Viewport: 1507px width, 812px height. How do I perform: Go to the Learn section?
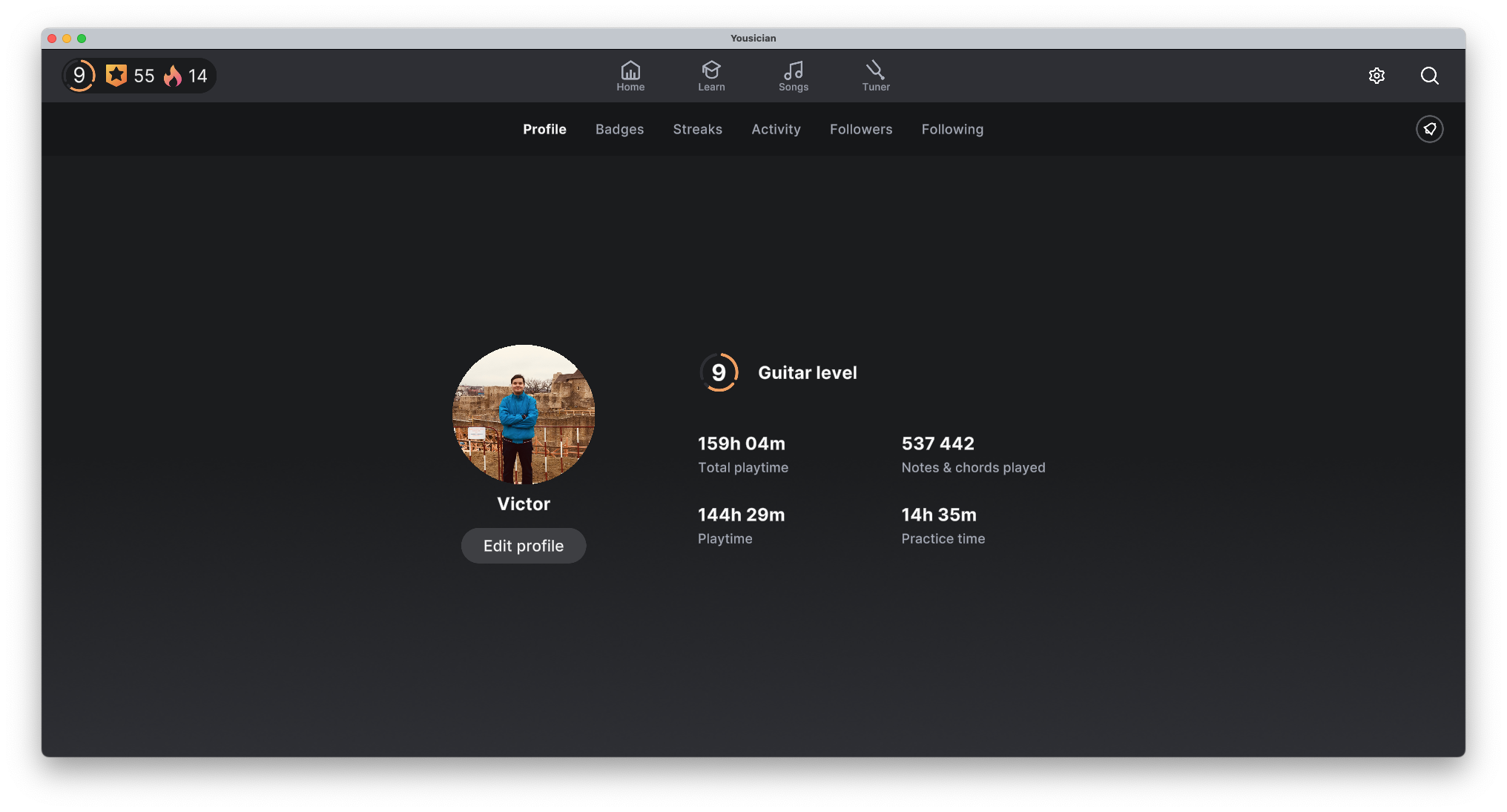click(711, 76)
